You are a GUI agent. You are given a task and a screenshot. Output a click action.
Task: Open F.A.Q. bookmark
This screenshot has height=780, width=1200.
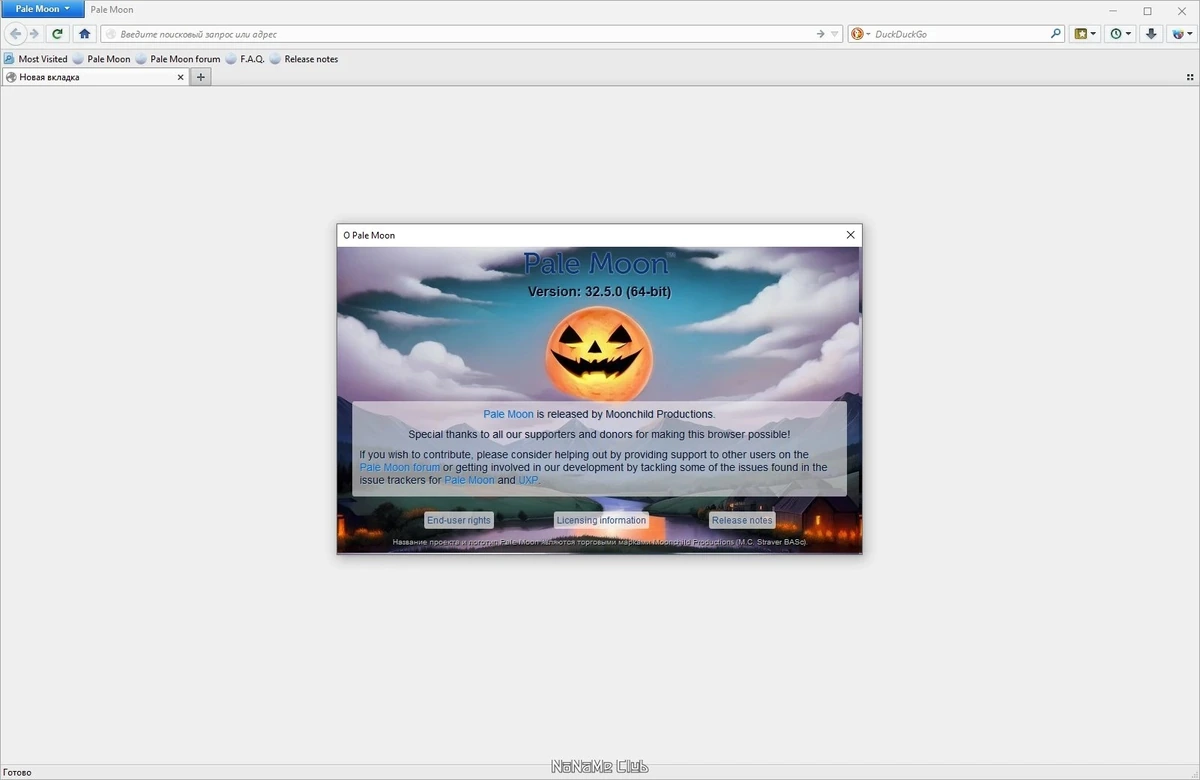point(245,59)
